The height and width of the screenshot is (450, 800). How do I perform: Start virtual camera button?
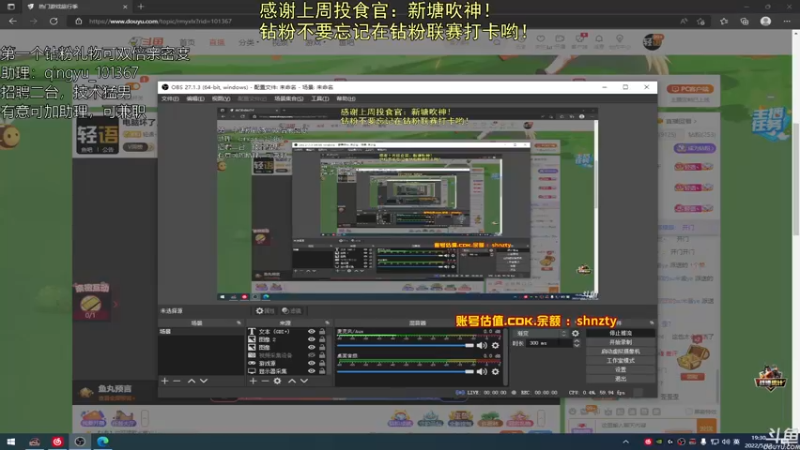pos(620,352)
